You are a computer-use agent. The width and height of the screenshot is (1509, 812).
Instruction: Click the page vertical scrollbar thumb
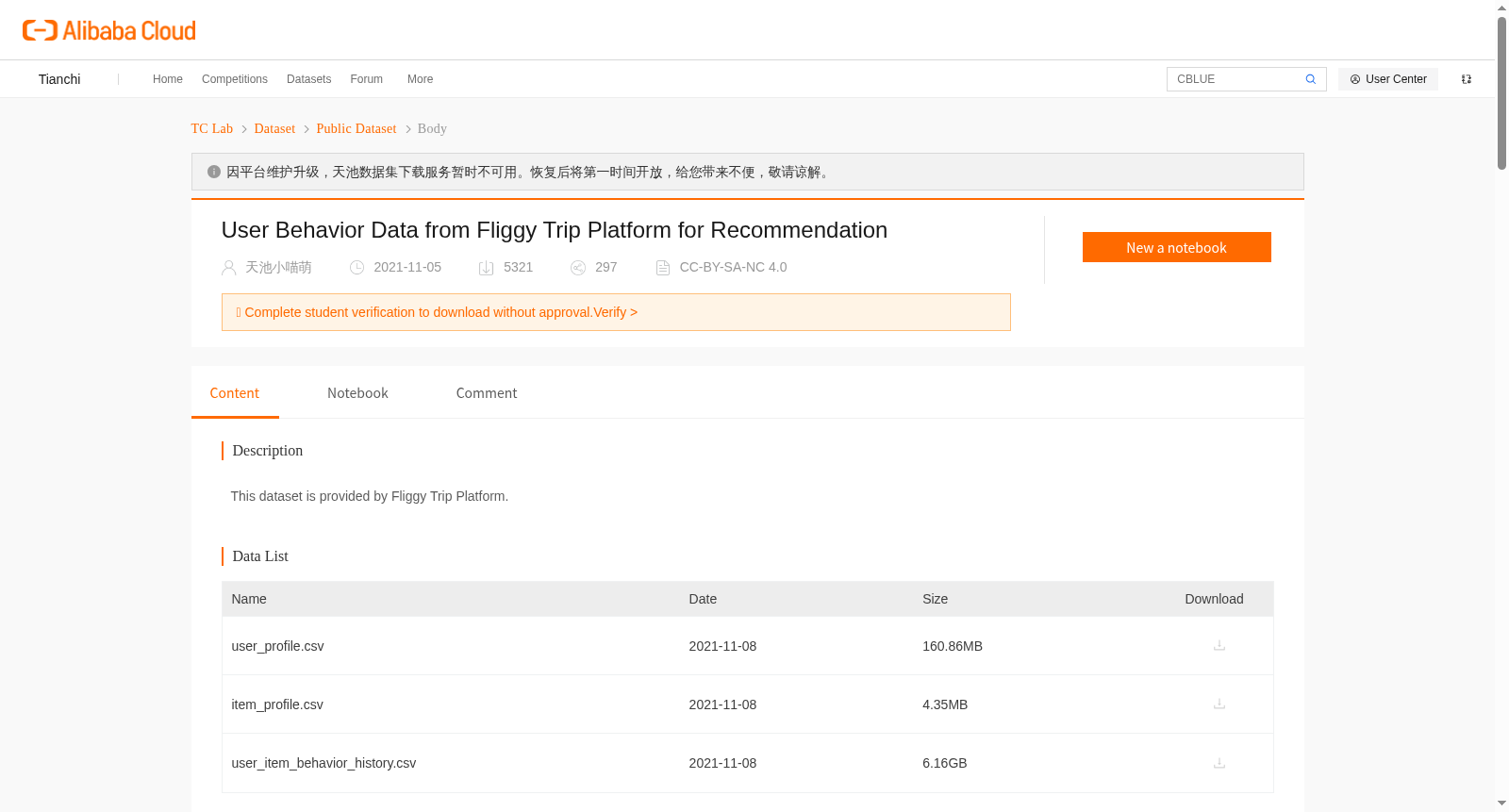1501,92
